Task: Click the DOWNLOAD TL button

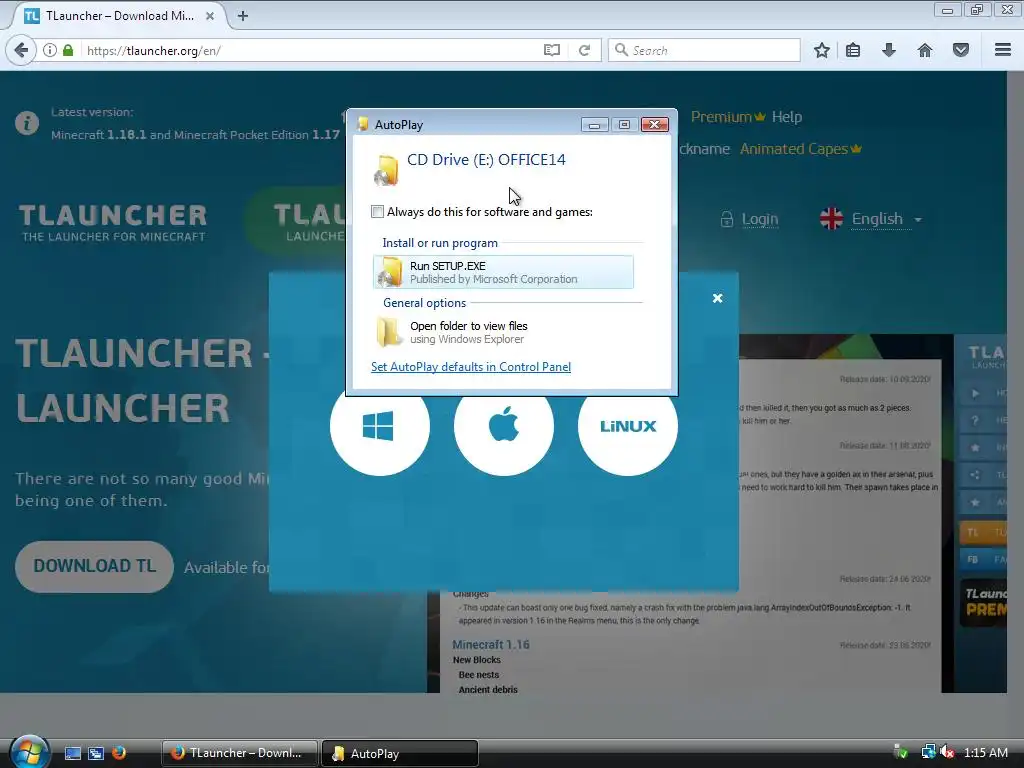Action: (x=95, y=566)
